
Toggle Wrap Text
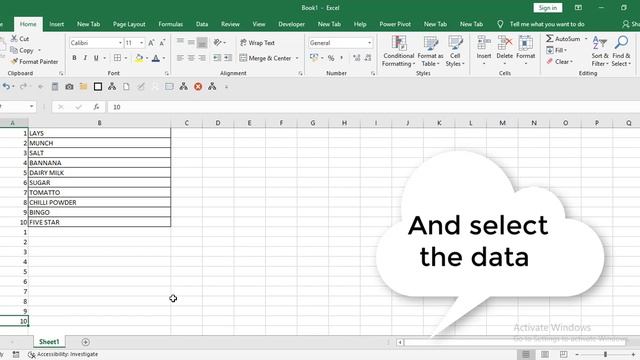coord(257,43)
